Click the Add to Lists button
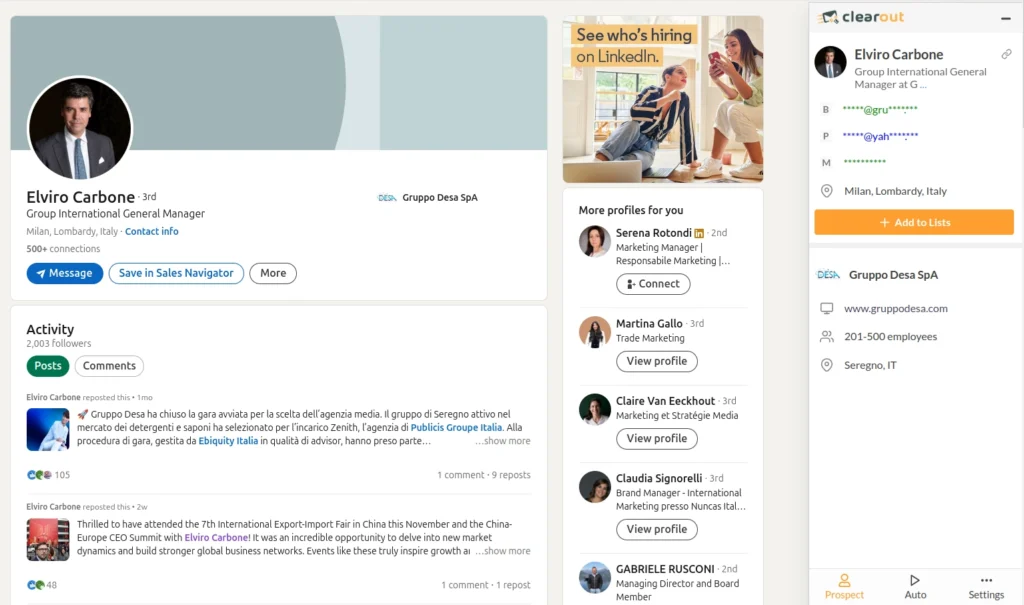1024x605 pixels. [x=914, y=222]
